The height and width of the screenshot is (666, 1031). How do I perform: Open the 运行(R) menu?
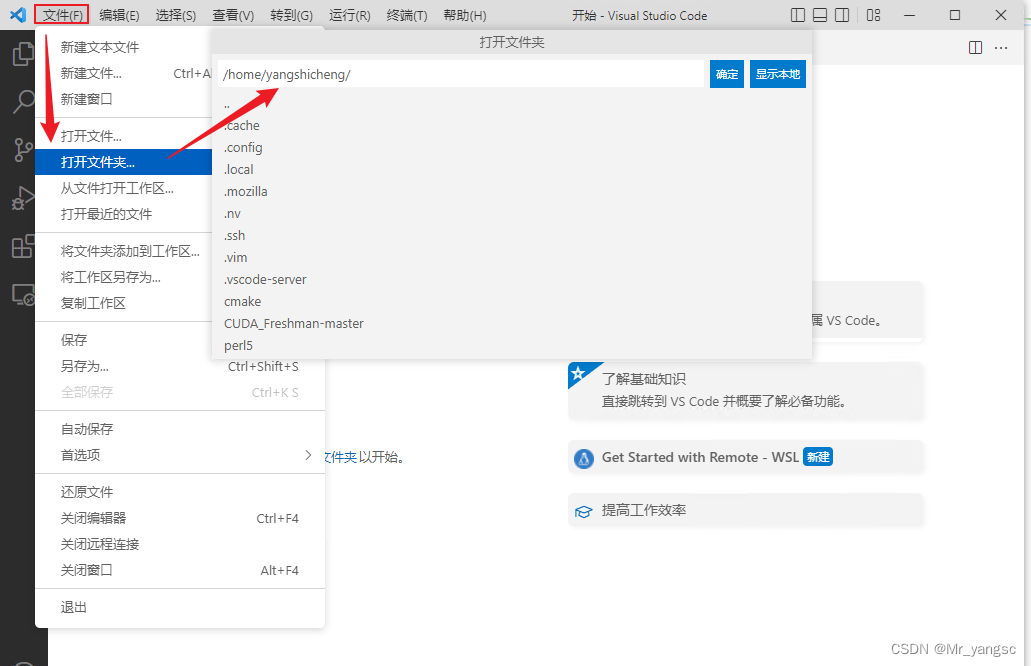pyautogui.click(x=349, y=14)
